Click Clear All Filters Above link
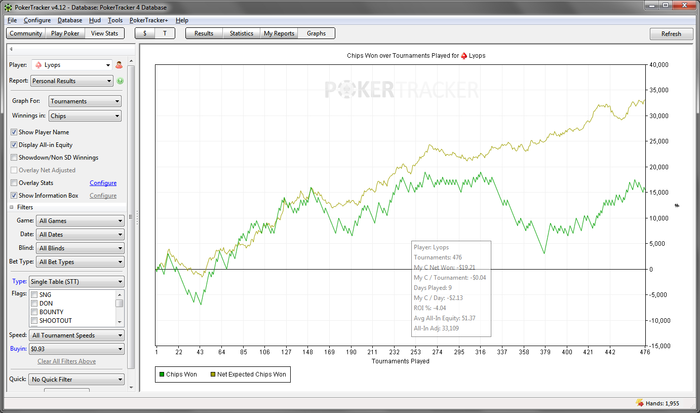 coord(67,362)
